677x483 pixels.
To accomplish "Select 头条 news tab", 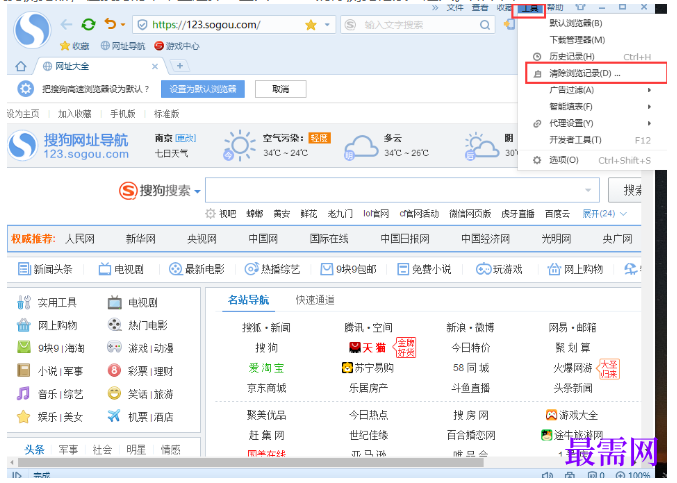I will pos(35,450).
